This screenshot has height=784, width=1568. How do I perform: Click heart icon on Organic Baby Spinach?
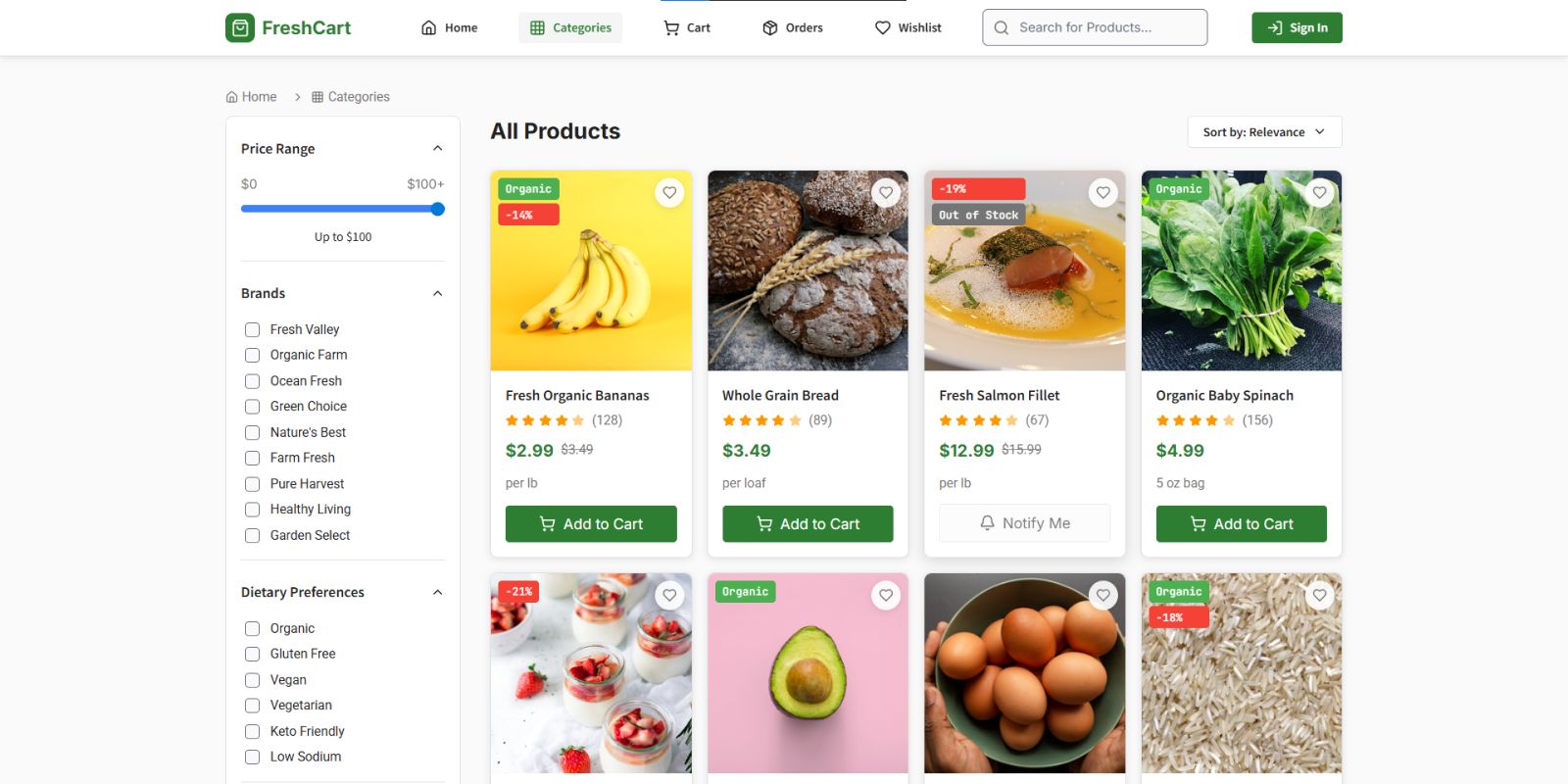coord(1320,193)
